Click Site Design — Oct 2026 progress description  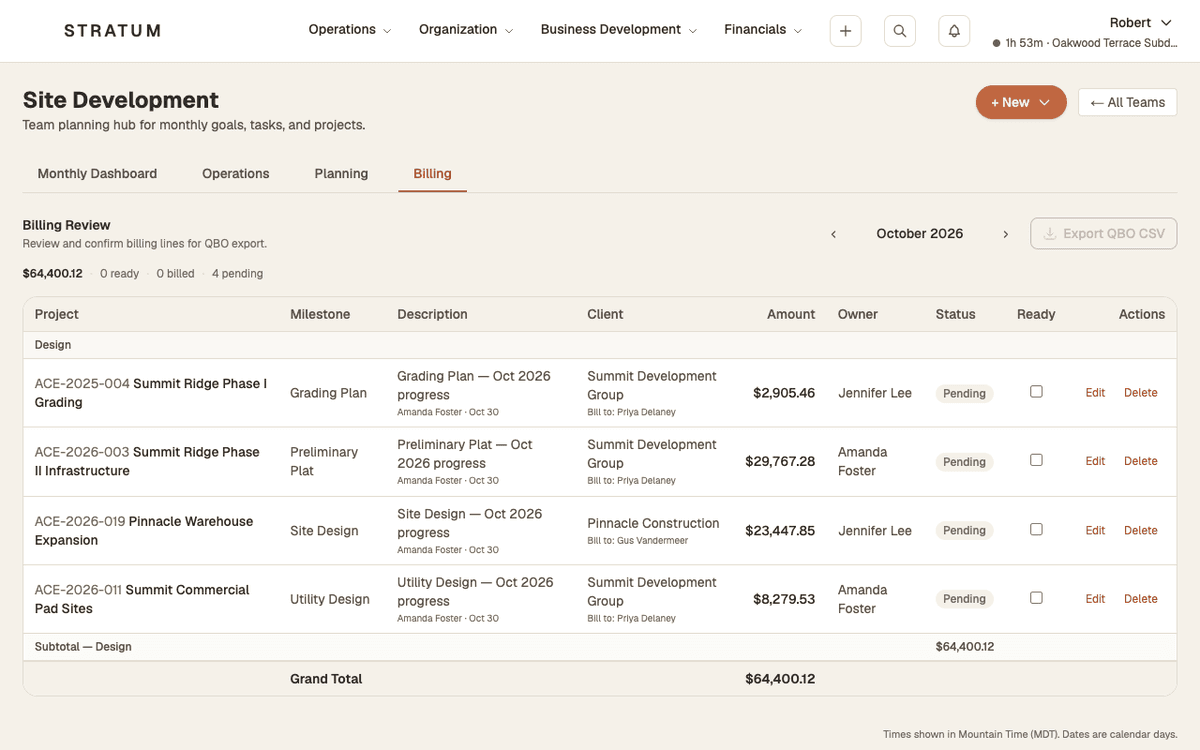[469, 523]
